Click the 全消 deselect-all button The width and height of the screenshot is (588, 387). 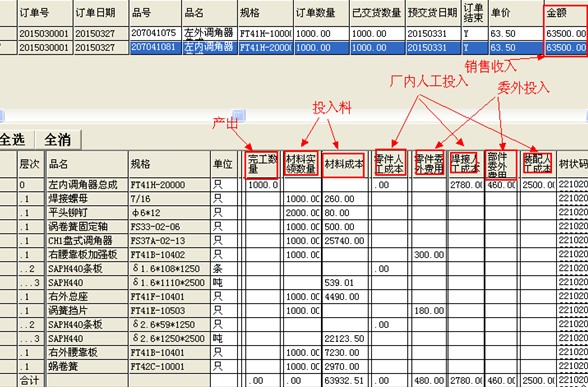coord(58,140)
